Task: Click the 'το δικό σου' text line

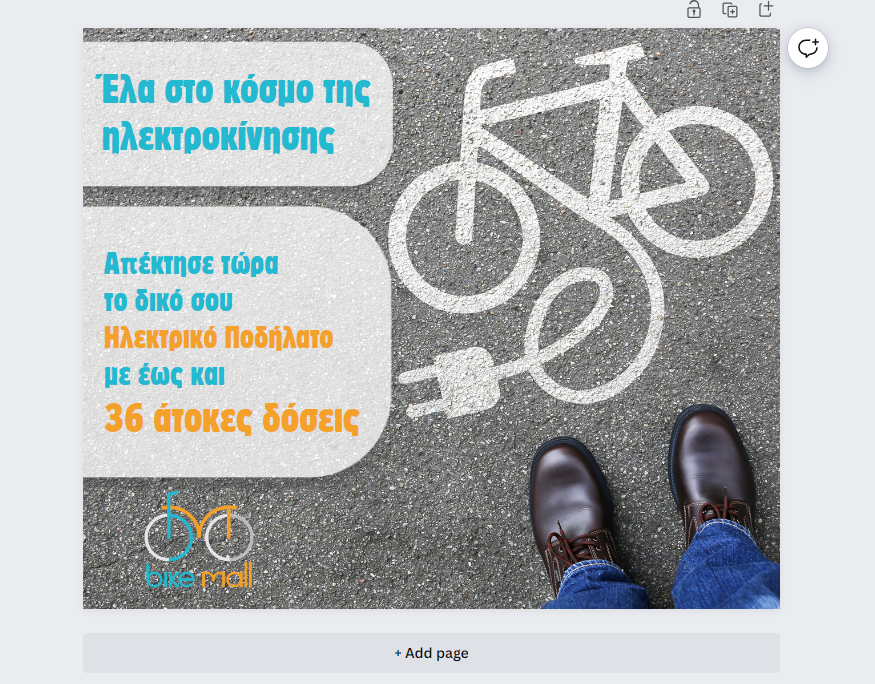Action: pos(169,301)
